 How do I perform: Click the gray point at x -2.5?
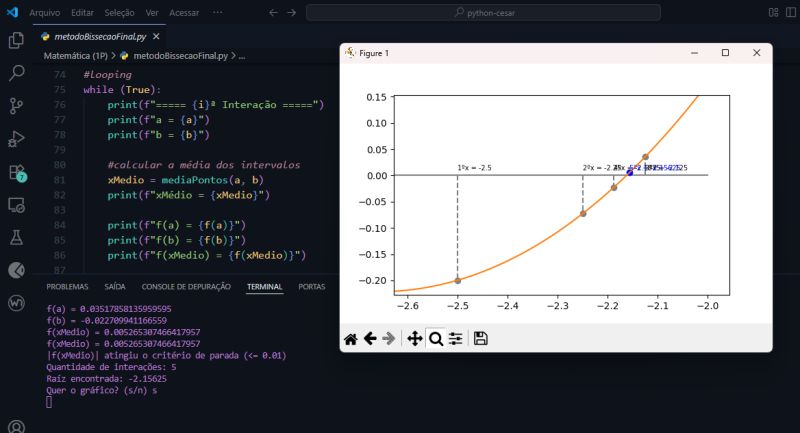[x=458, y=281]
